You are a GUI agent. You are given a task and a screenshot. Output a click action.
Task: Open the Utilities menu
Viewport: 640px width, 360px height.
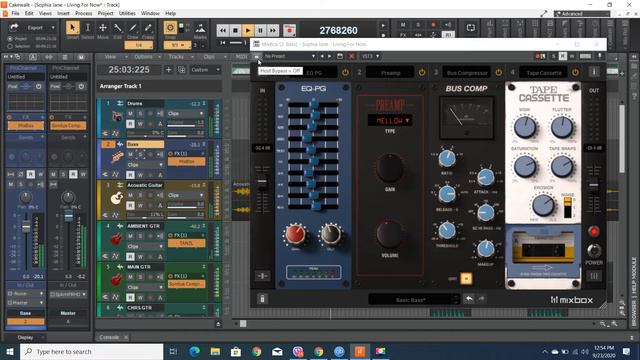[127, 13]
